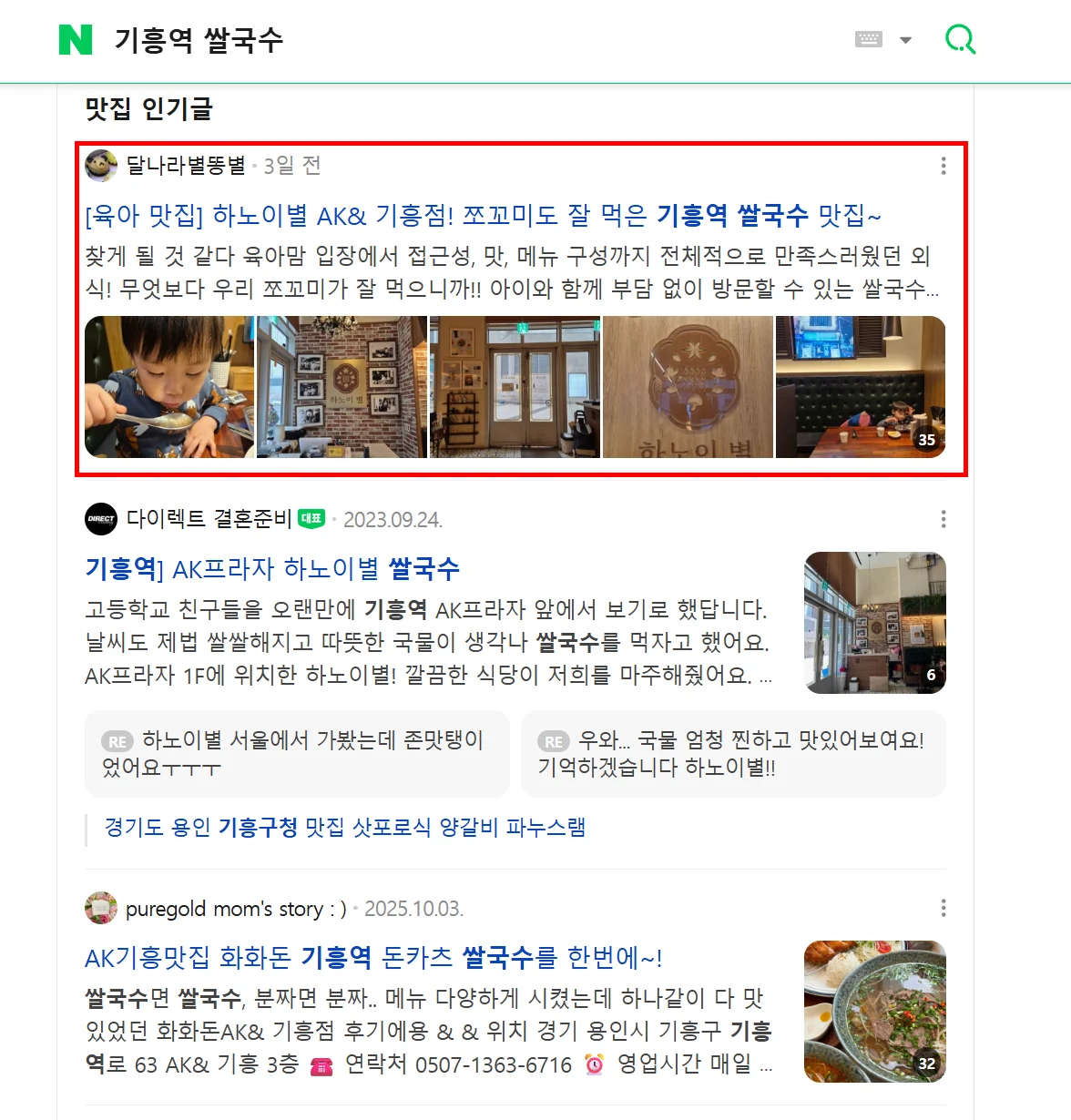
Task: Open post titled [육아 맛집] 하노이별 AK& 기흥점
Action: tap(483, 216)
